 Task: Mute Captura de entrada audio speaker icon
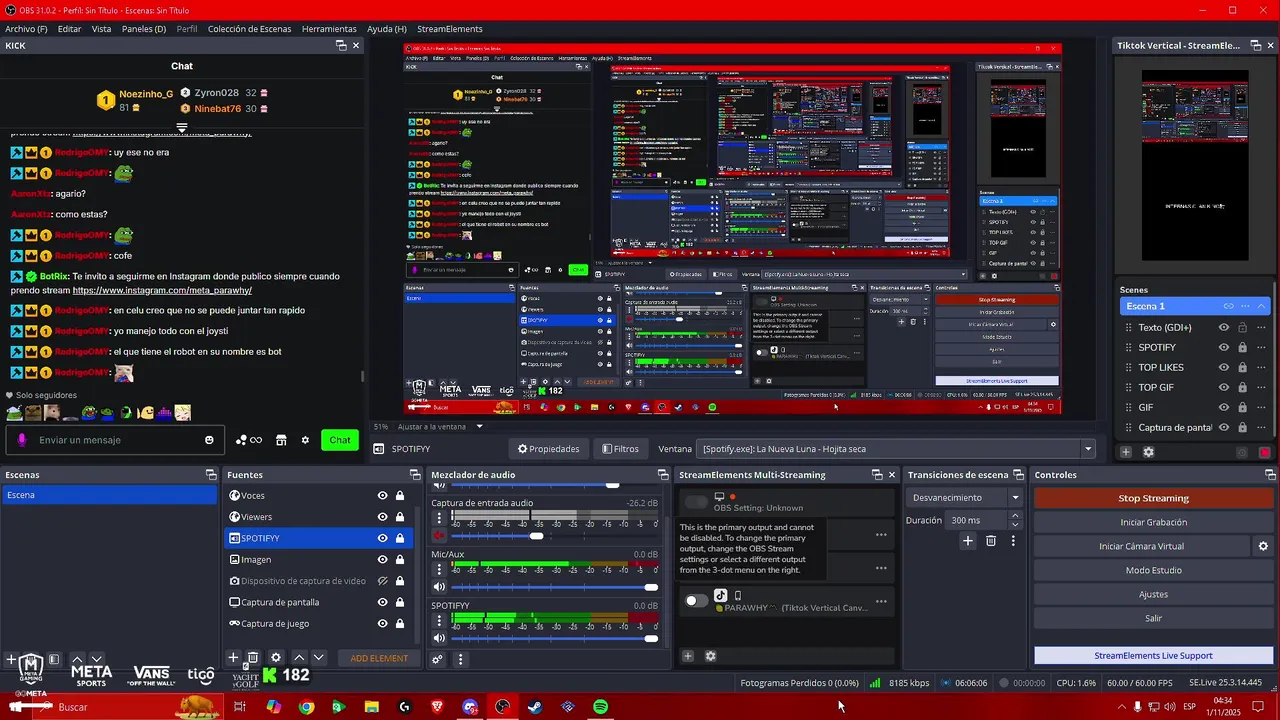439,536
